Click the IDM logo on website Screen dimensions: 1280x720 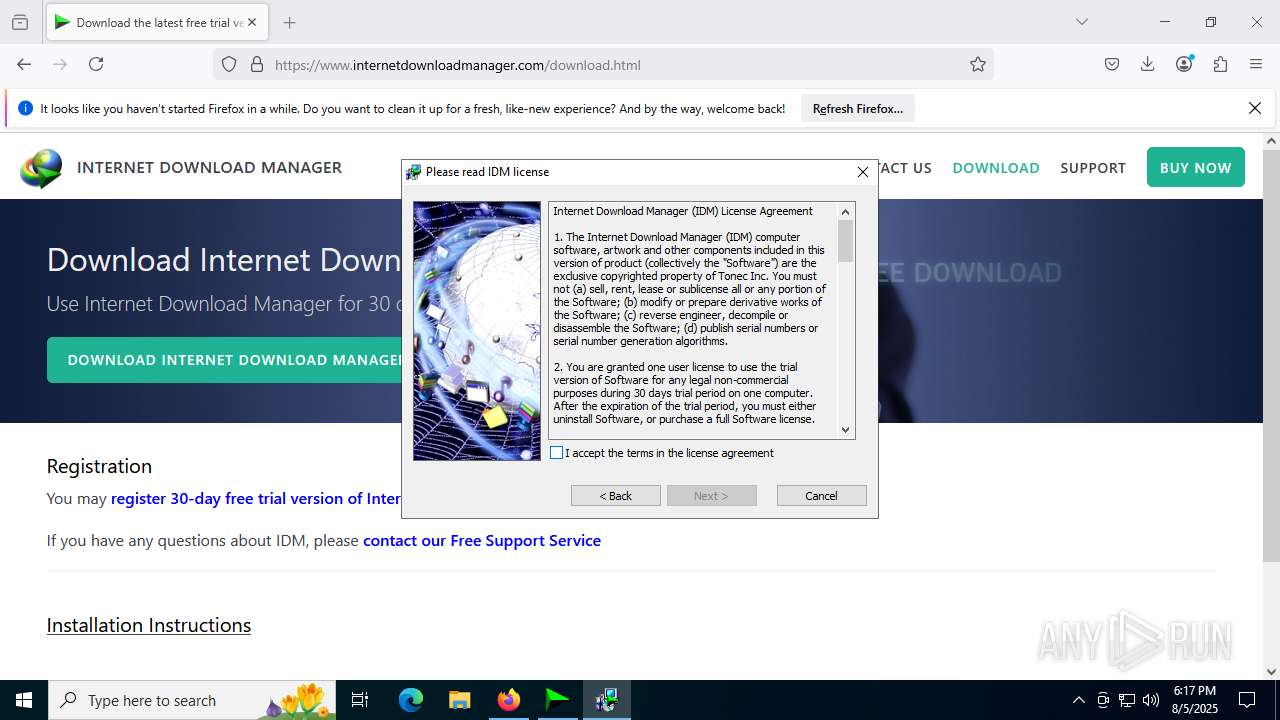coord(41,168)
